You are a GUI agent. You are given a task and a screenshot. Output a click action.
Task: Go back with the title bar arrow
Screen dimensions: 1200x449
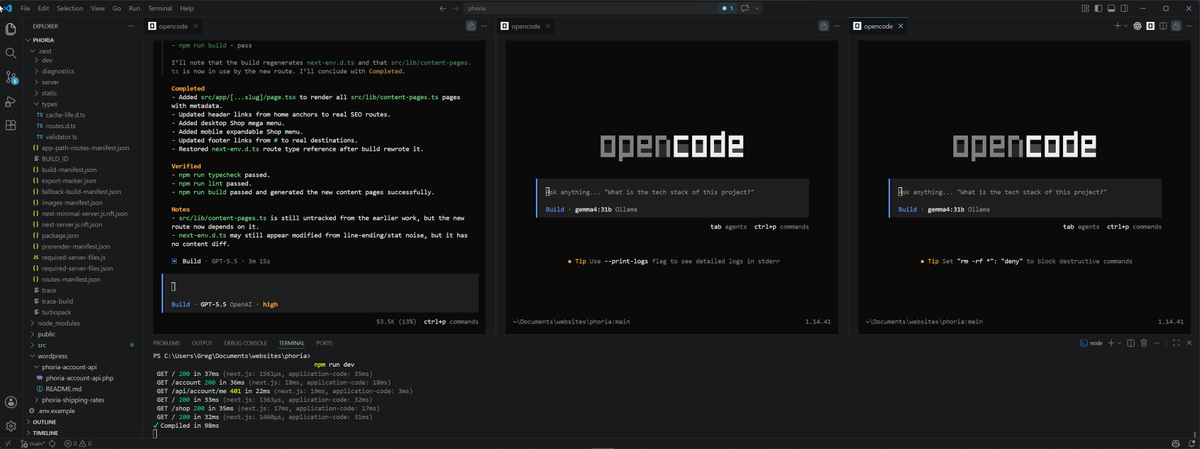coord(442,8)
